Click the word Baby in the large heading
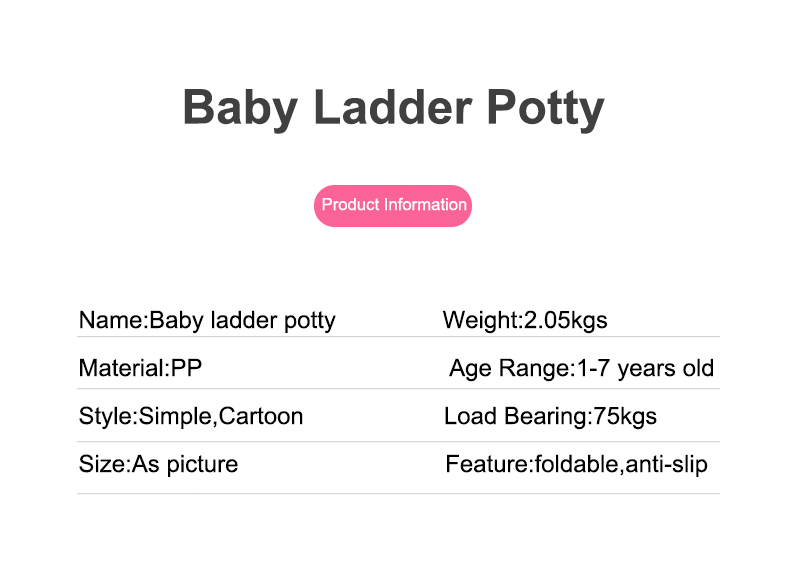790x567 pixels. click(238, 107)
